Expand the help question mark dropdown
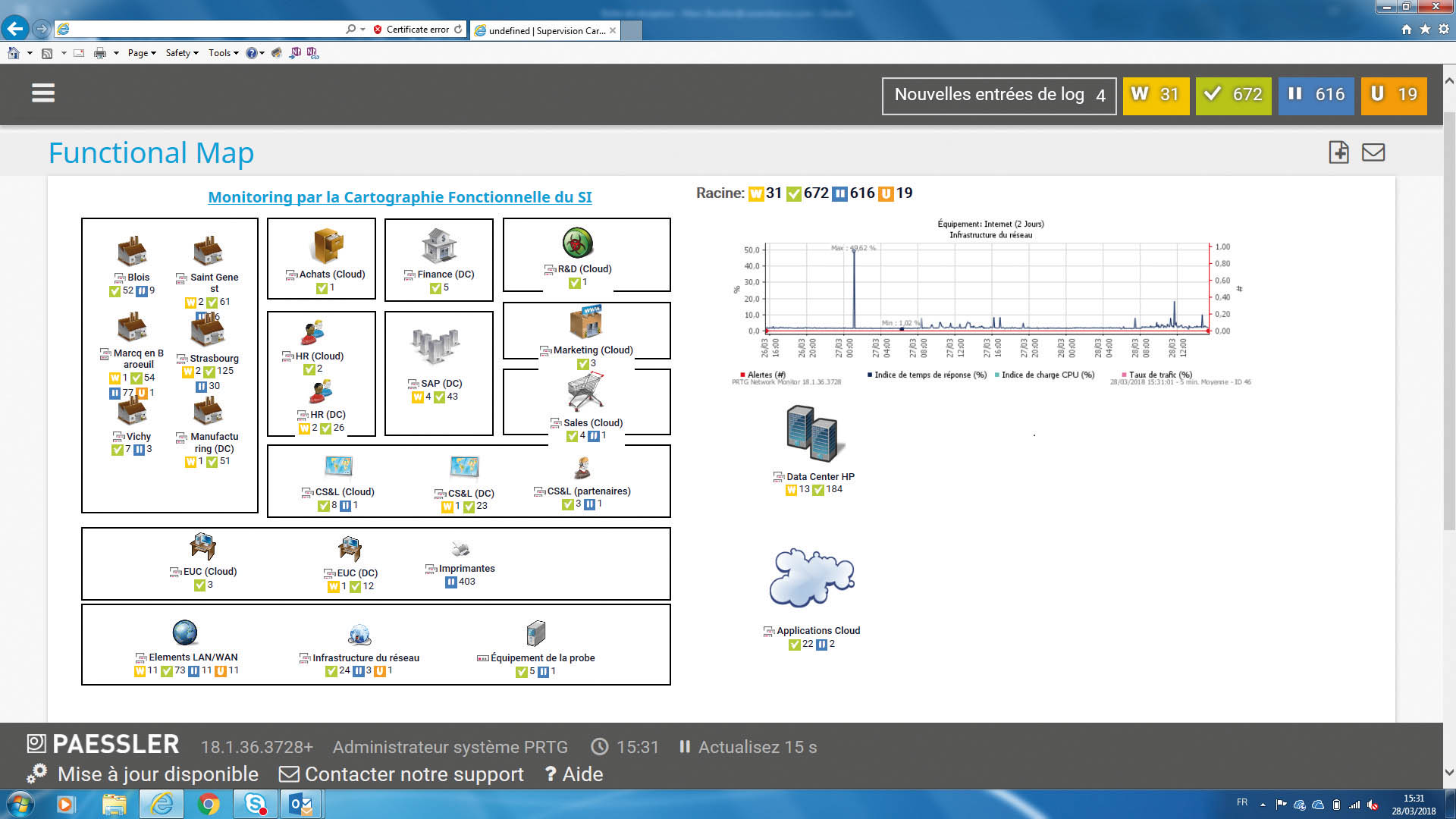The image size is (1456, 819). (262, 53)
